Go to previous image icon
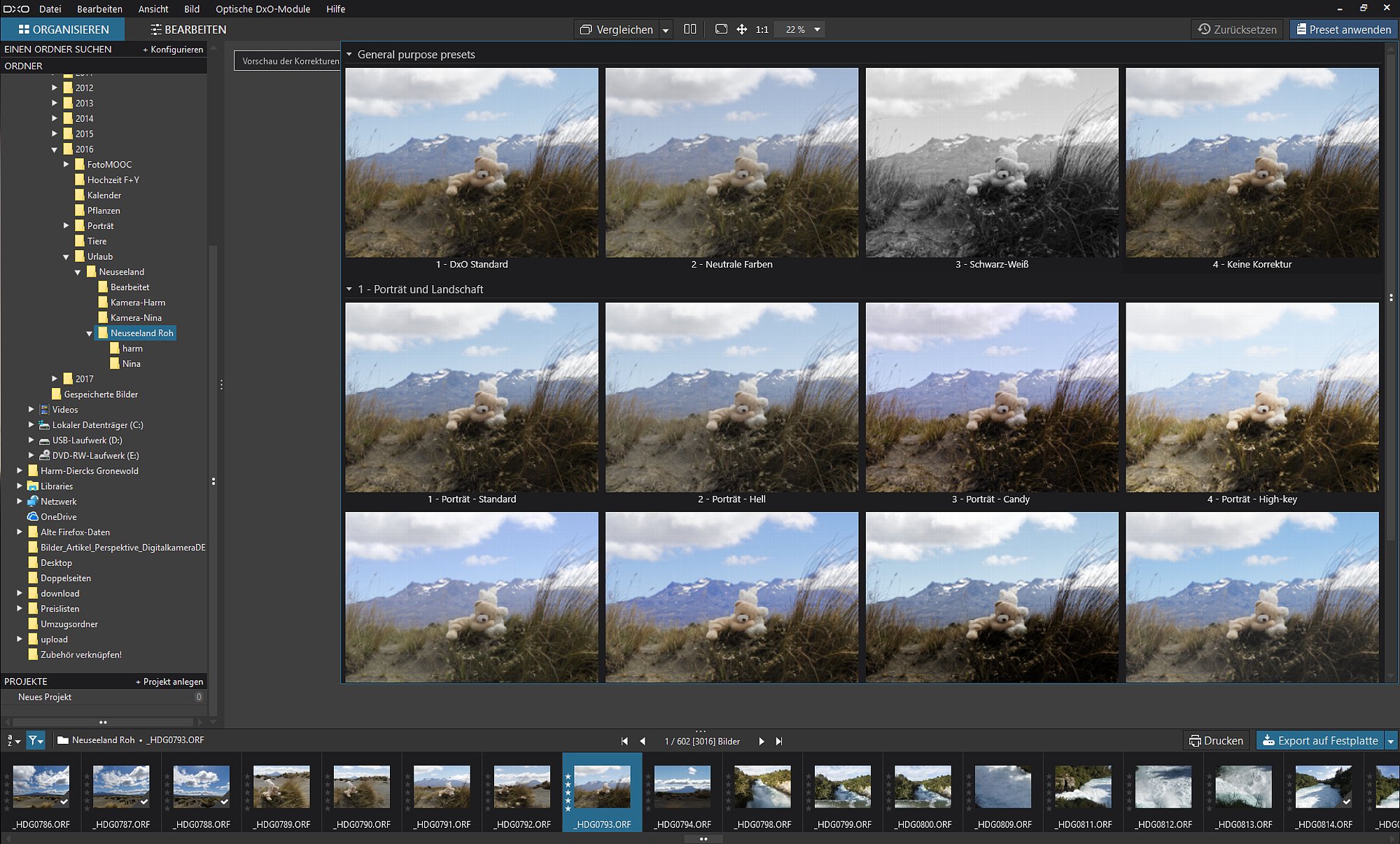 point(643,741)
